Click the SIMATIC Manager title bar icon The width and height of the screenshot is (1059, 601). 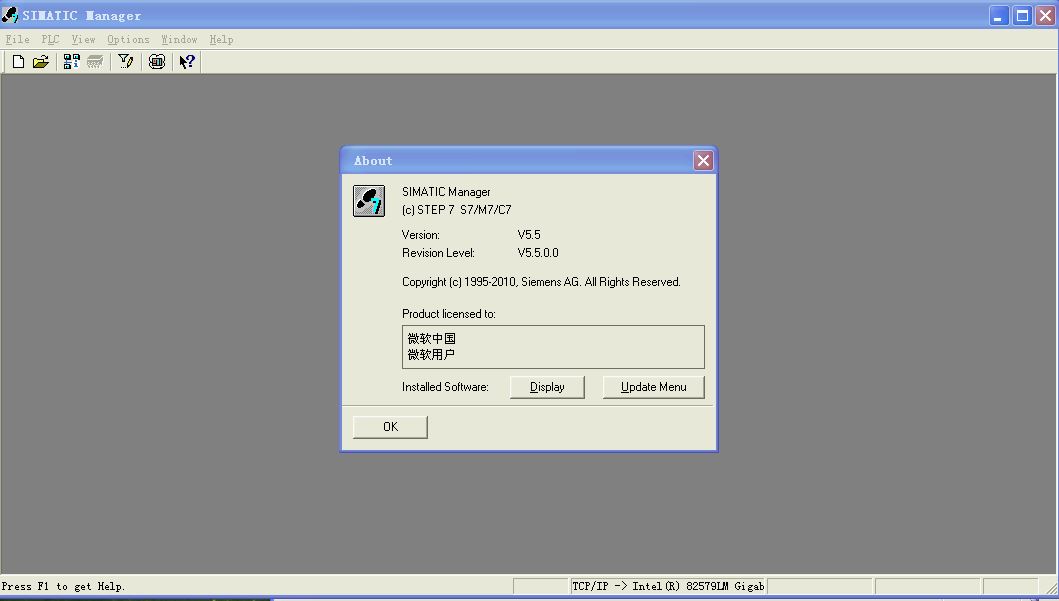click(10, 14)
